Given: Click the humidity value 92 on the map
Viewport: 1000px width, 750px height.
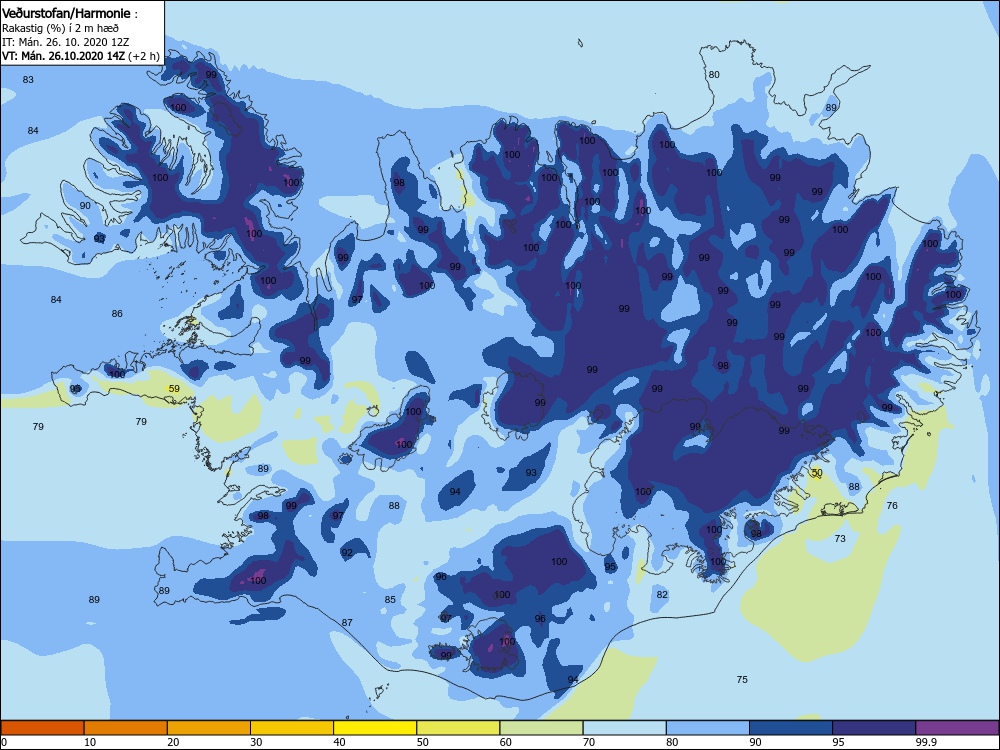Looking at the screenshot, I should (347, 552).
